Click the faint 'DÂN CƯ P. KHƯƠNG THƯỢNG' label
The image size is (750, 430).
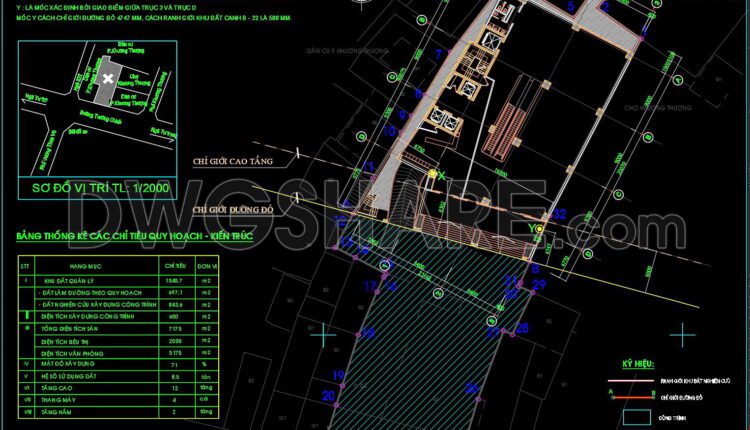coord(347,50)
